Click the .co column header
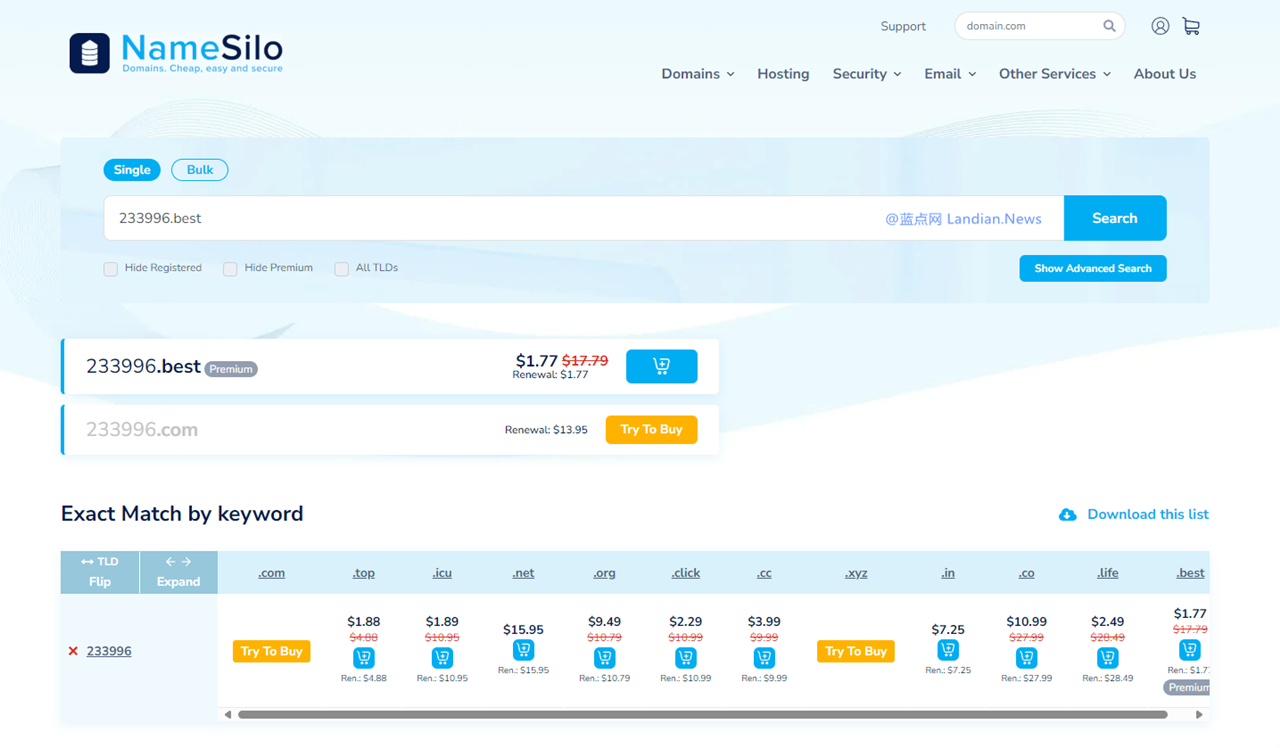Image resolution: width=1280 pixels, height=748 pixels. 1026,573
